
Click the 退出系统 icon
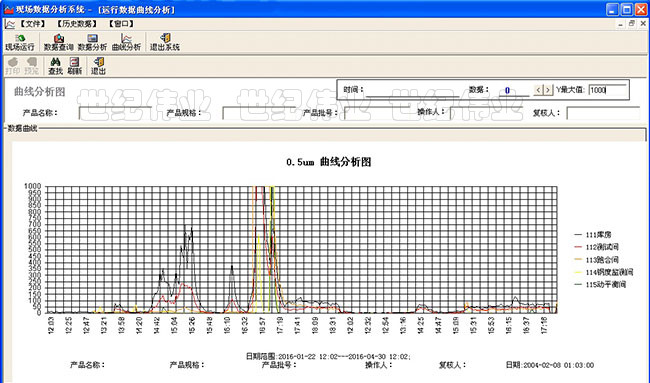tap(165, 42)
